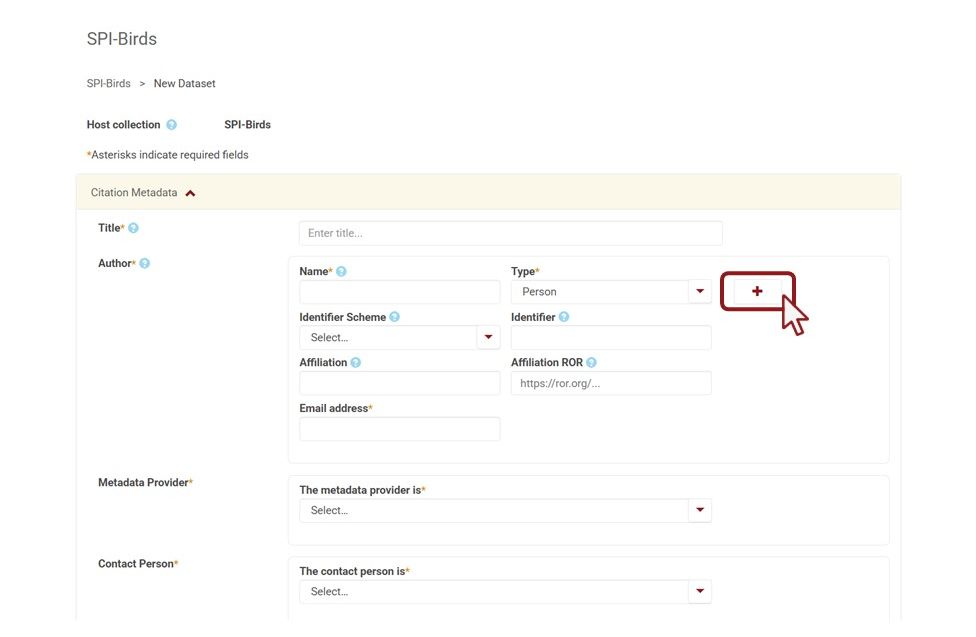This screenshot has width=976, height=637.
Task: Click Identifier Scheme help icon
Action: [394, 317]
